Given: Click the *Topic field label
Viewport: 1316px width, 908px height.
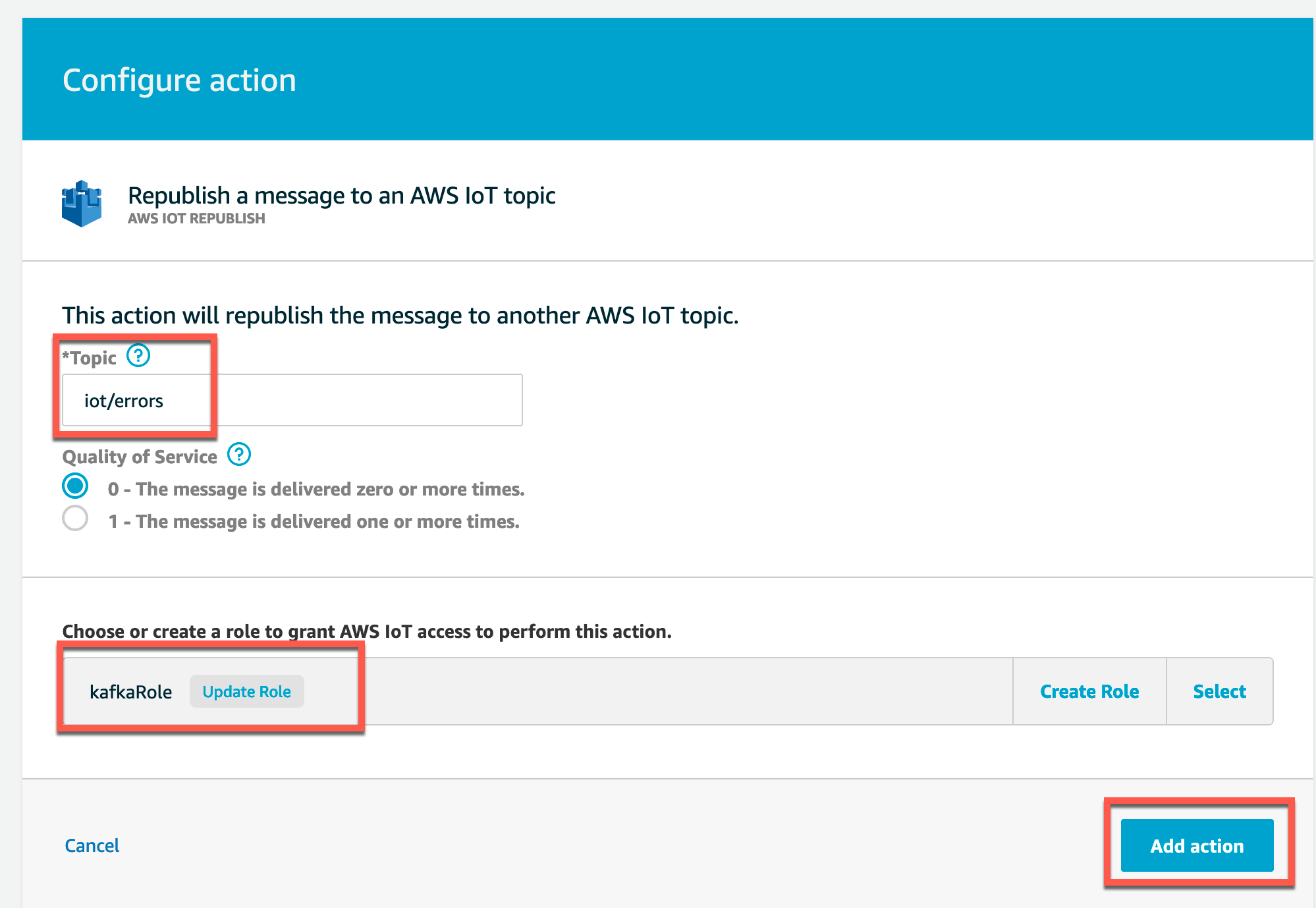Looking at the screenshot, I should coord(89,358).
